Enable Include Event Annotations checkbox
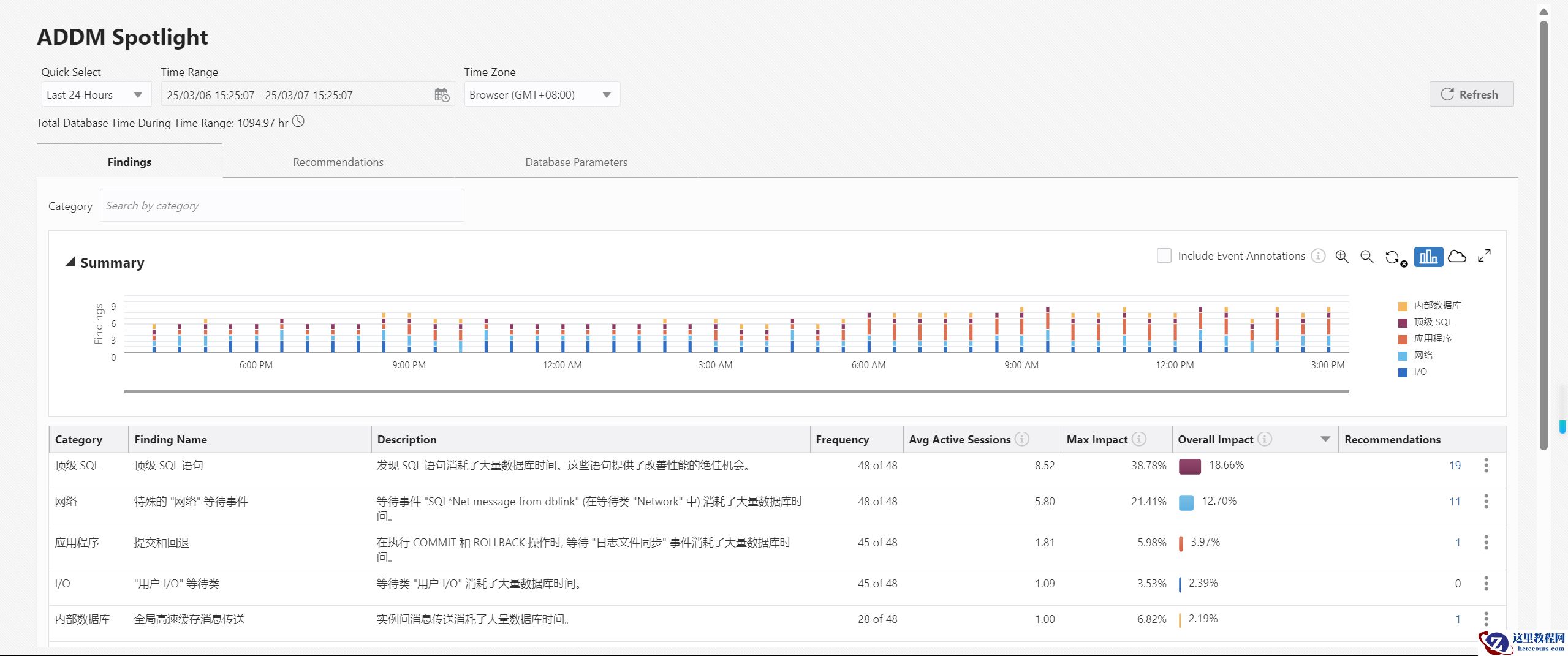The height and width of the screenshot is (656, 1568). 1164,256
